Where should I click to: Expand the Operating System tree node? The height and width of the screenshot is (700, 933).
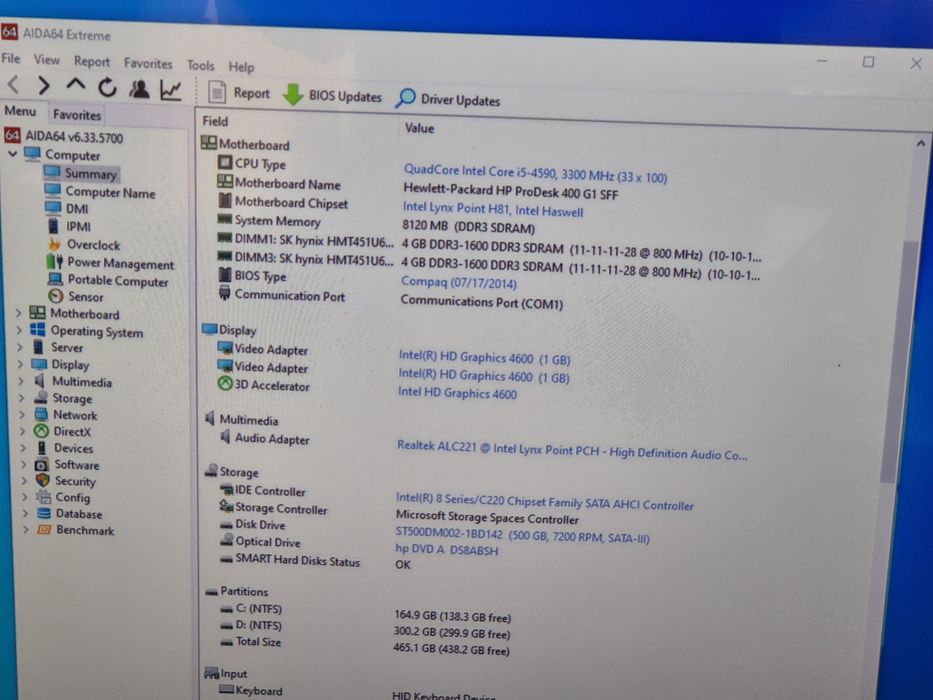pos(19,330)
